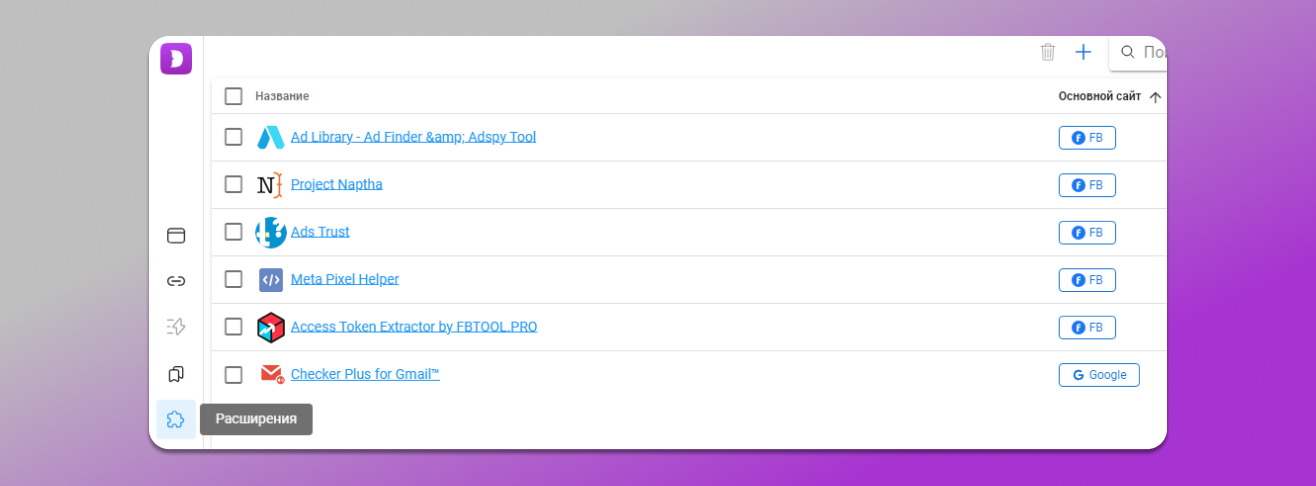Click FB tag in Ad Library row
Image resolution: width=1316 pixels, height=486 pixels.
[x=1086, y=137]
